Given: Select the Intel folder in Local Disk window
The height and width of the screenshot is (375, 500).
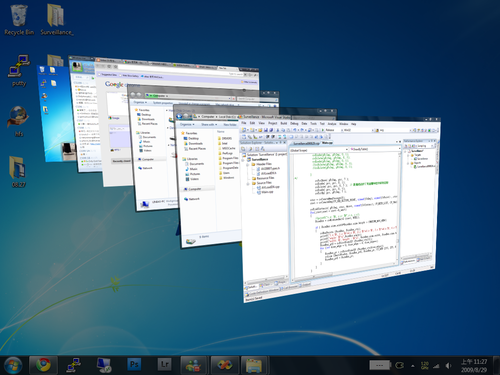Looking at the screenshot, I should [224, 143].
